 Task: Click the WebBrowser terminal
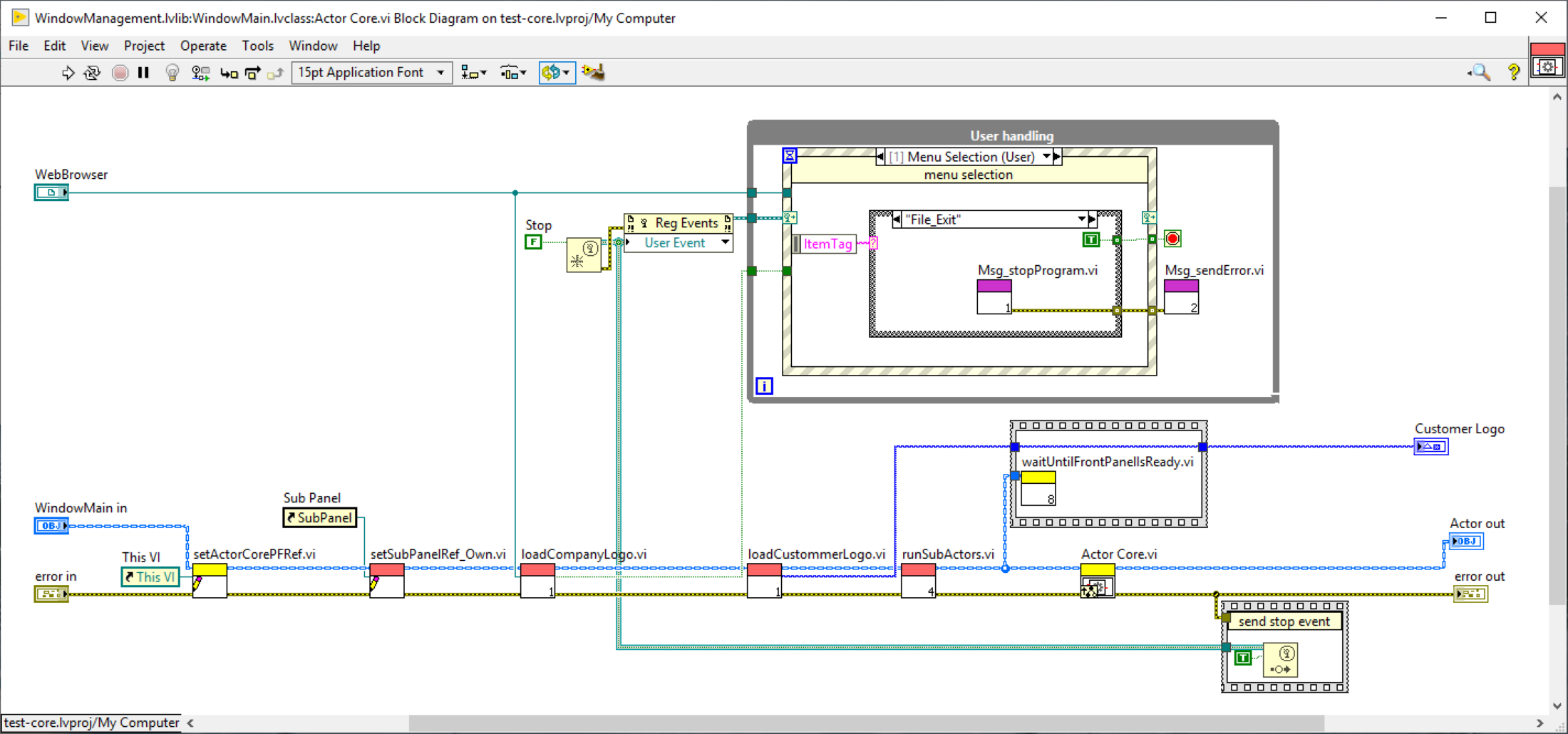point(51,192)
